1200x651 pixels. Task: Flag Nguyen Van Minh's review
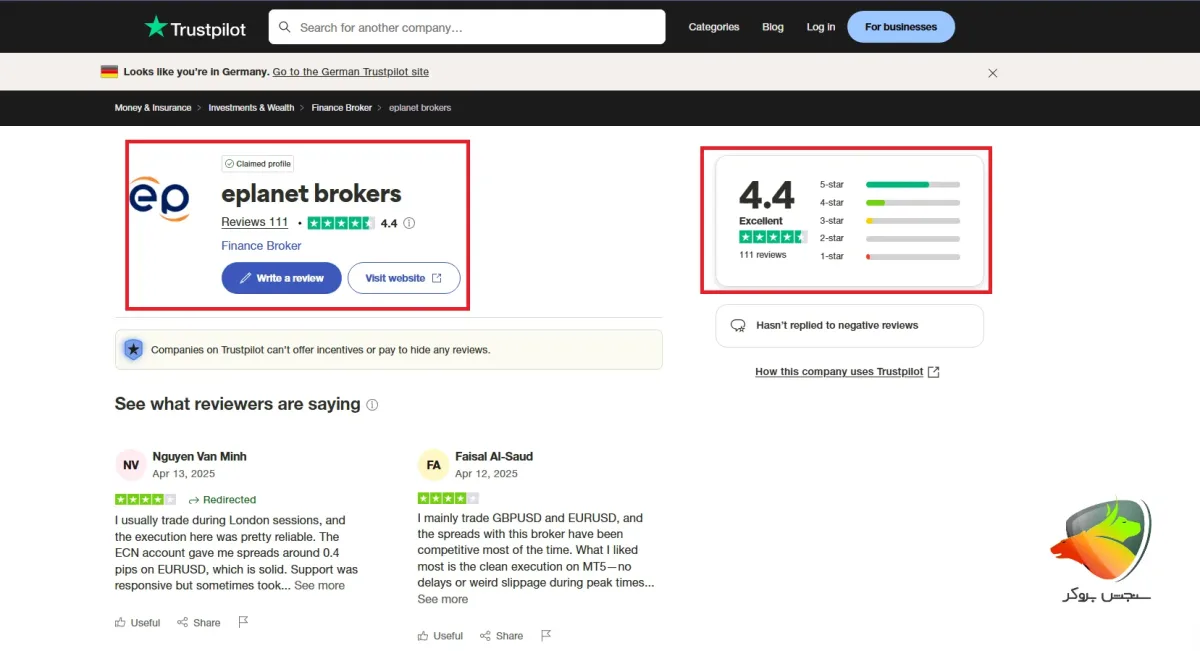click(x=243, y=622)
